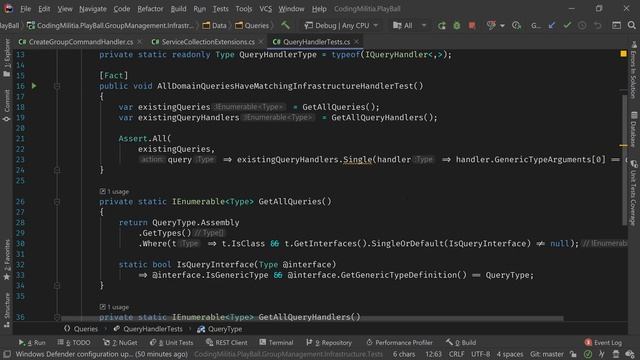Viewport: 640px width, 360px height.
Task: Open the Explorer tool window on left
Action: point(7,58)
